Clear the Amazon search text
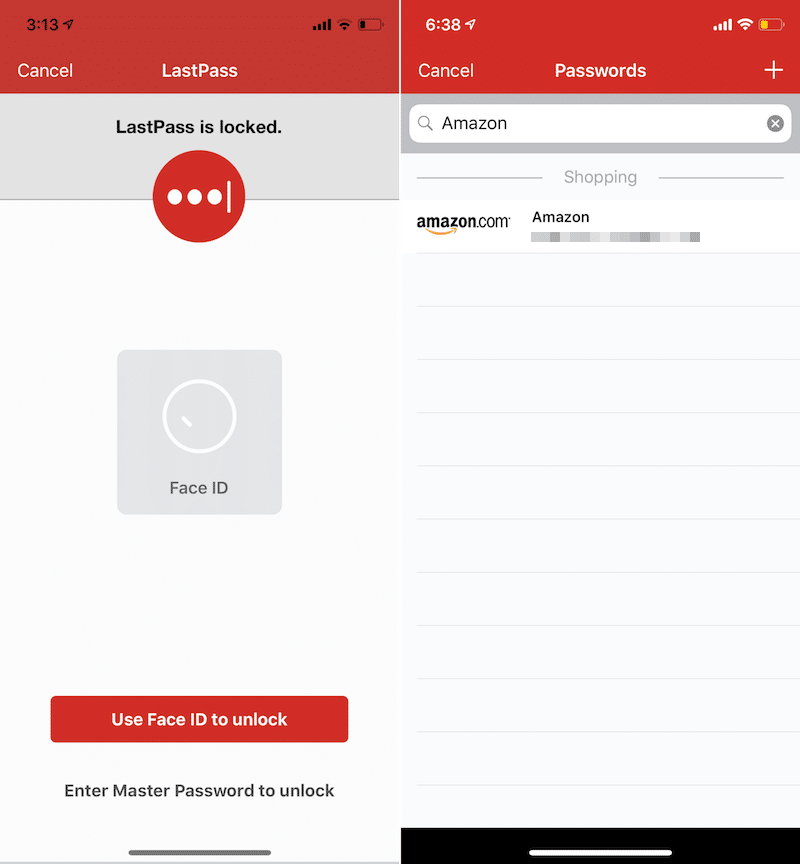 click(775, 123)
